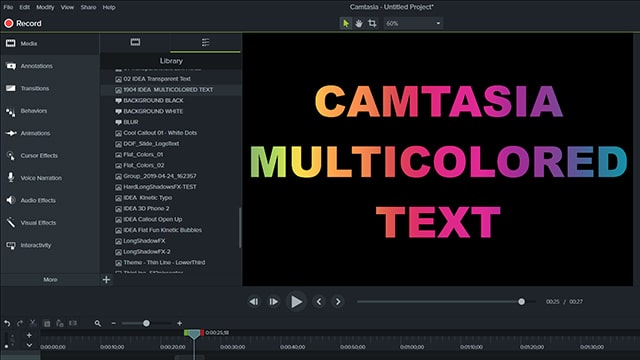The height and width of the screenshot is (360, 640).
Task: Select 'Theme - Thin Line - LowerThird'
Action: coord(171,263)
